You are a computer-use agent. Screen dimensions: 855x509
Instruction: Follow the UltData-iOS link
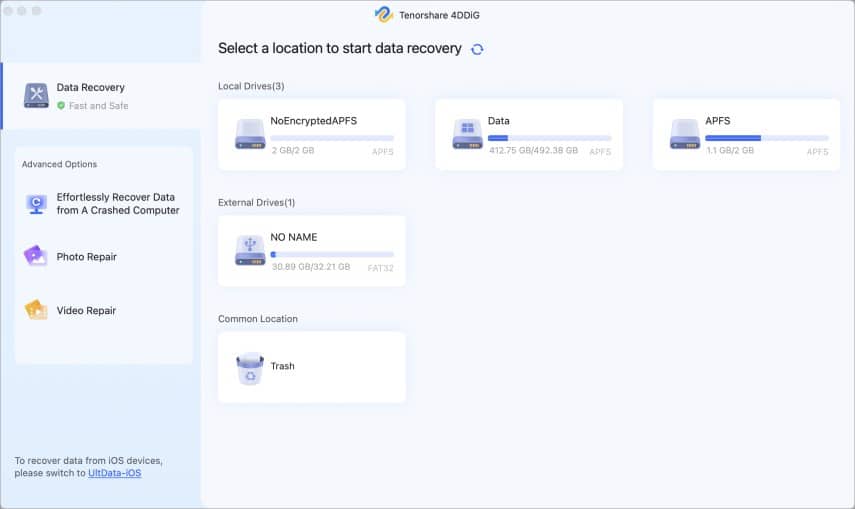(115, 473)
